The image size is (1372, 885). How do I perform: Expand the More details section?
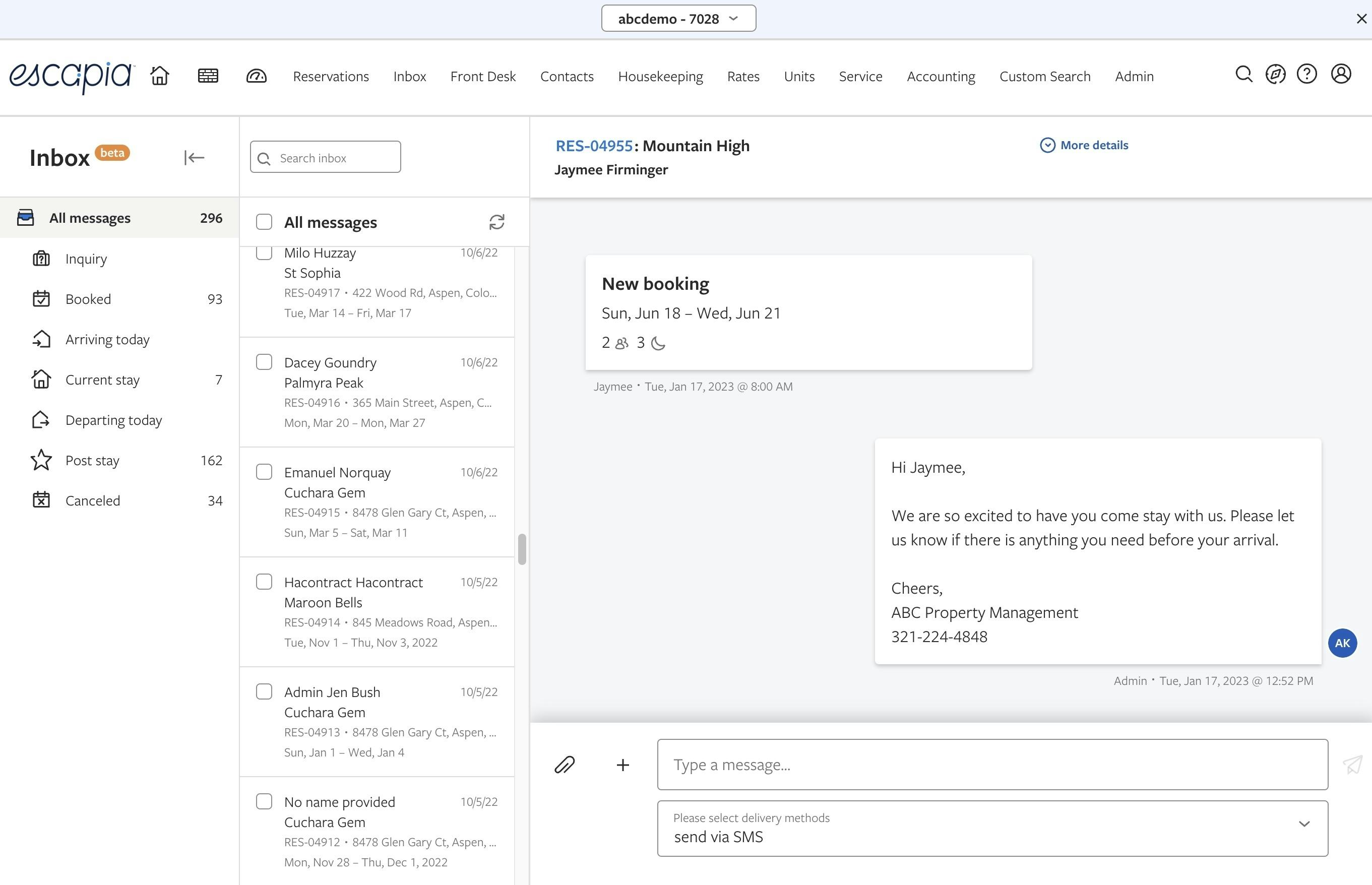pyautogui.click(x=1084, y=145)
